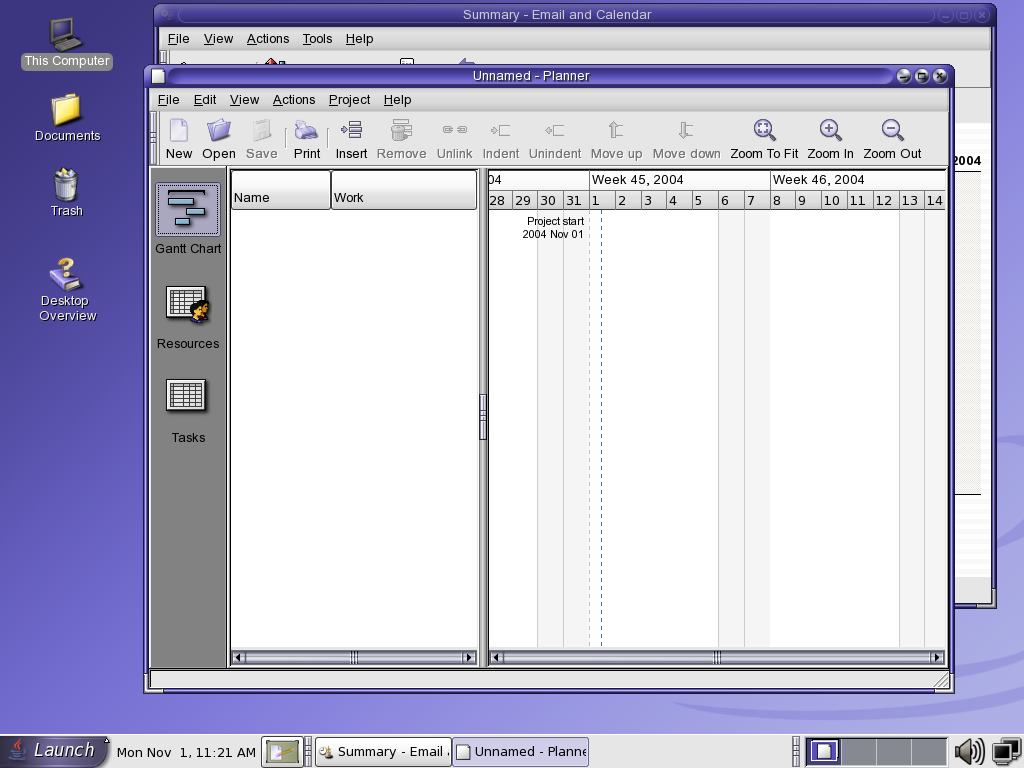Open Planner's Actions menu

294,99
